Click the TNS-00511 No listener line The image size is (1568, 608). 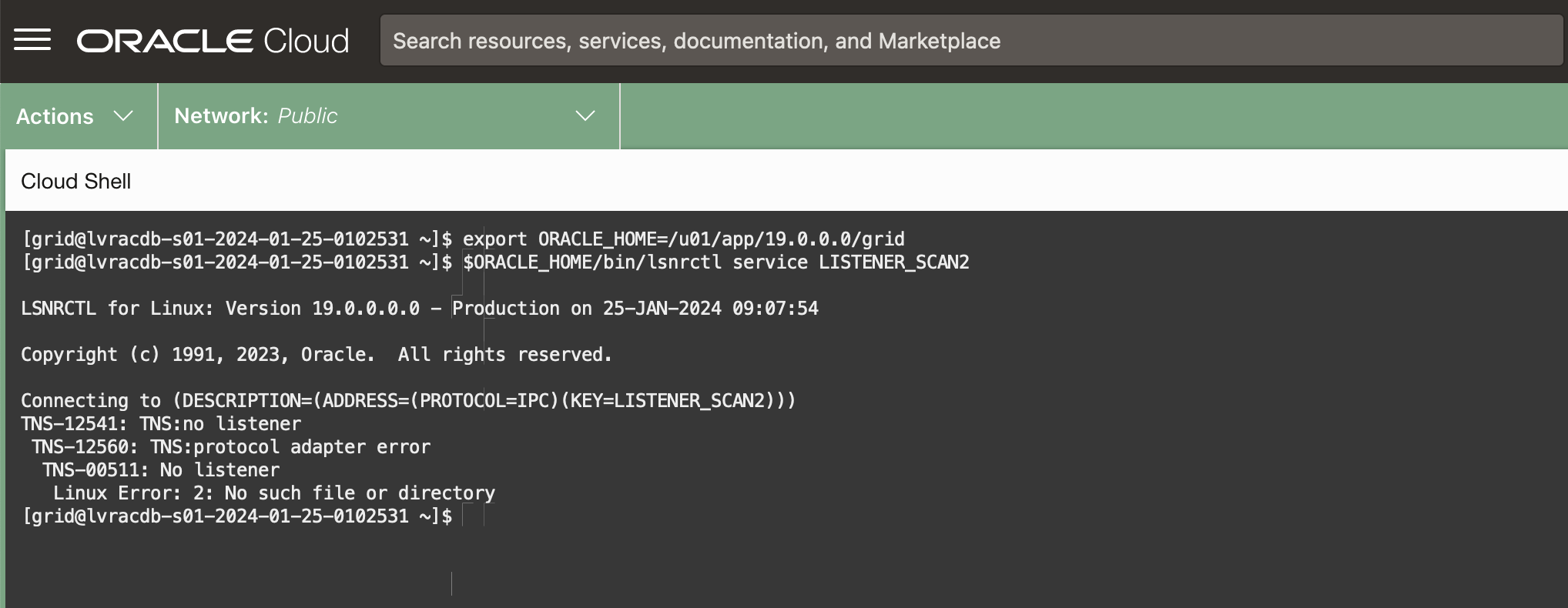coord(161,470)
